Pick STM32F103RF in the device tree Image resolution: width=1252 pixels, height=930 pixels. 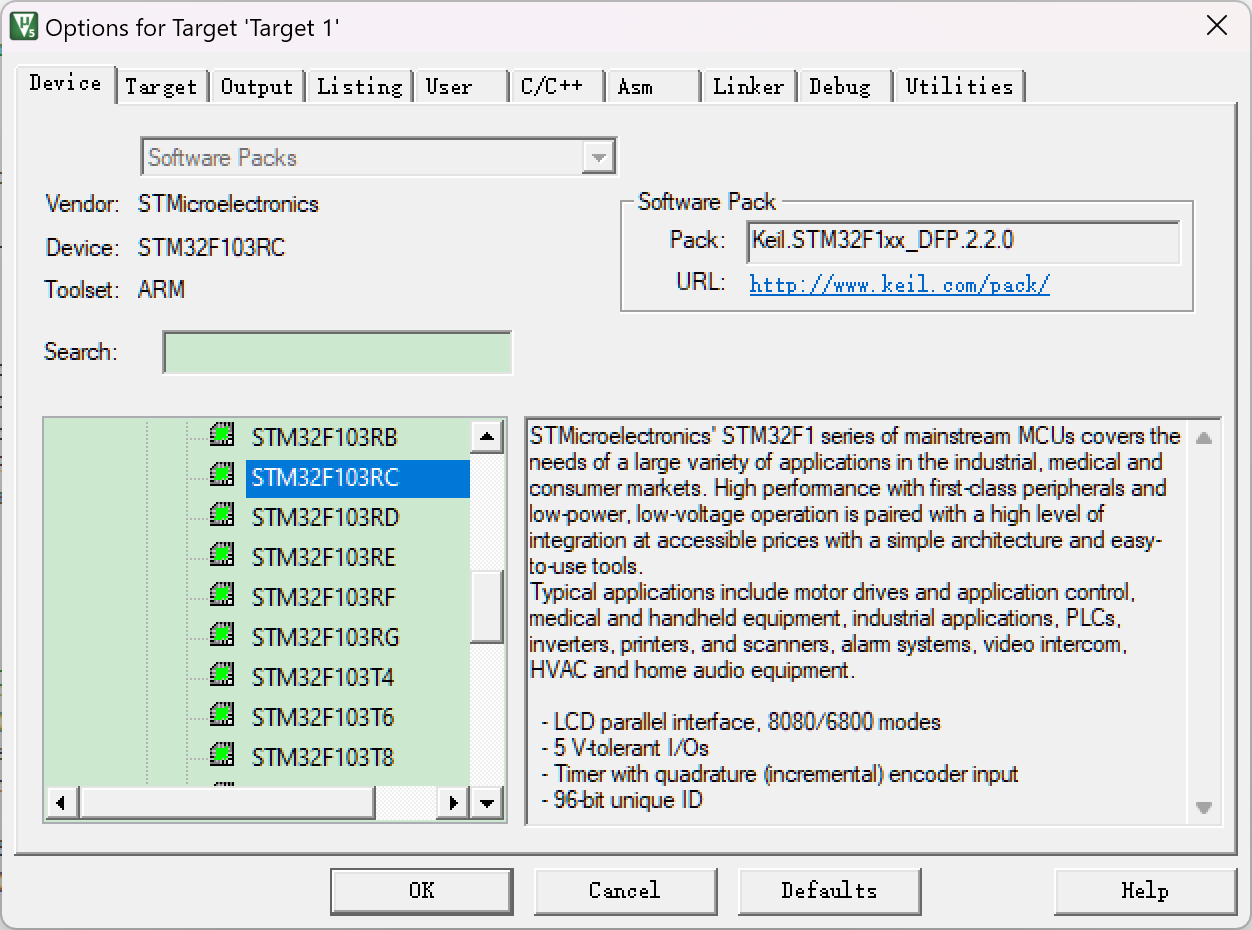(324, 598)
